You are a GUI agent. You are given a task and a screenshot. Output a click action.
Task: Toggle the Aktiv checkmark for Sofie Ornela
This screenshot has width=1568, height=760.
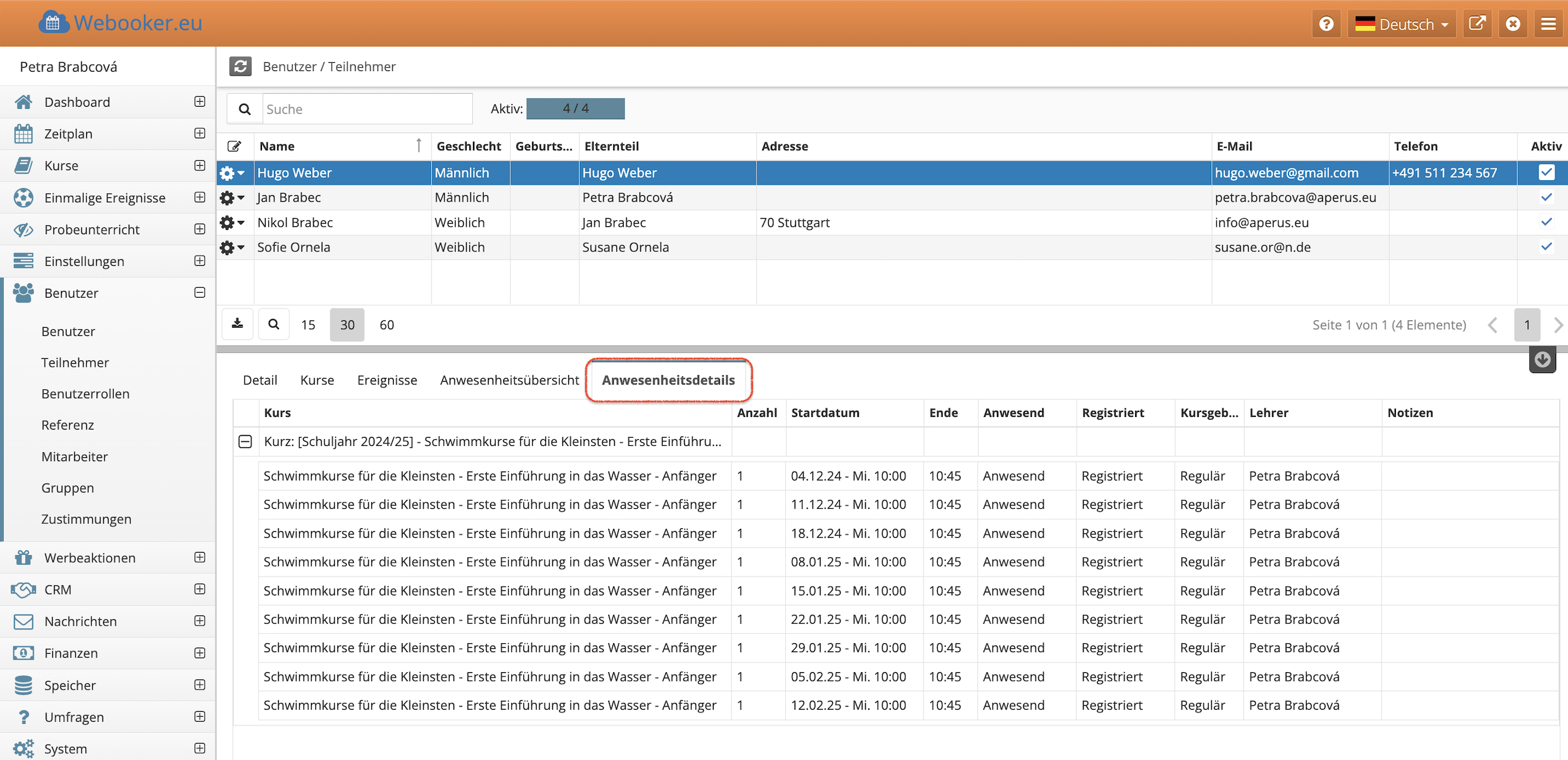(x=1546, y=247)
